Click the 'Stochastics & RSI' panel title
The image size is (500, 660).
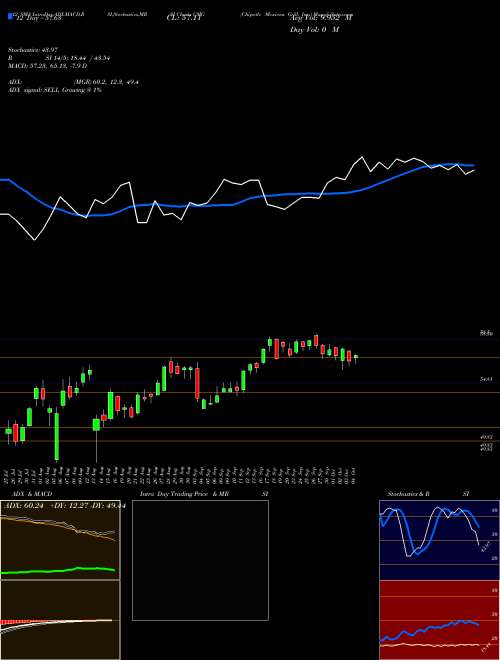428,493
